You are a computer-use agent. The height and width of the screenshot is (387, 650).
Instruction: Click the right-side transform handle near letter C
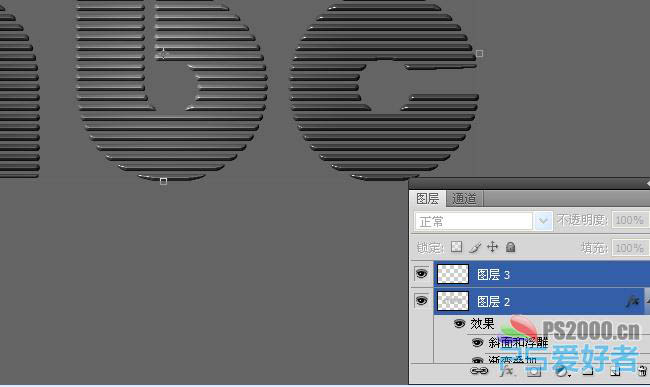pos(480,53)
